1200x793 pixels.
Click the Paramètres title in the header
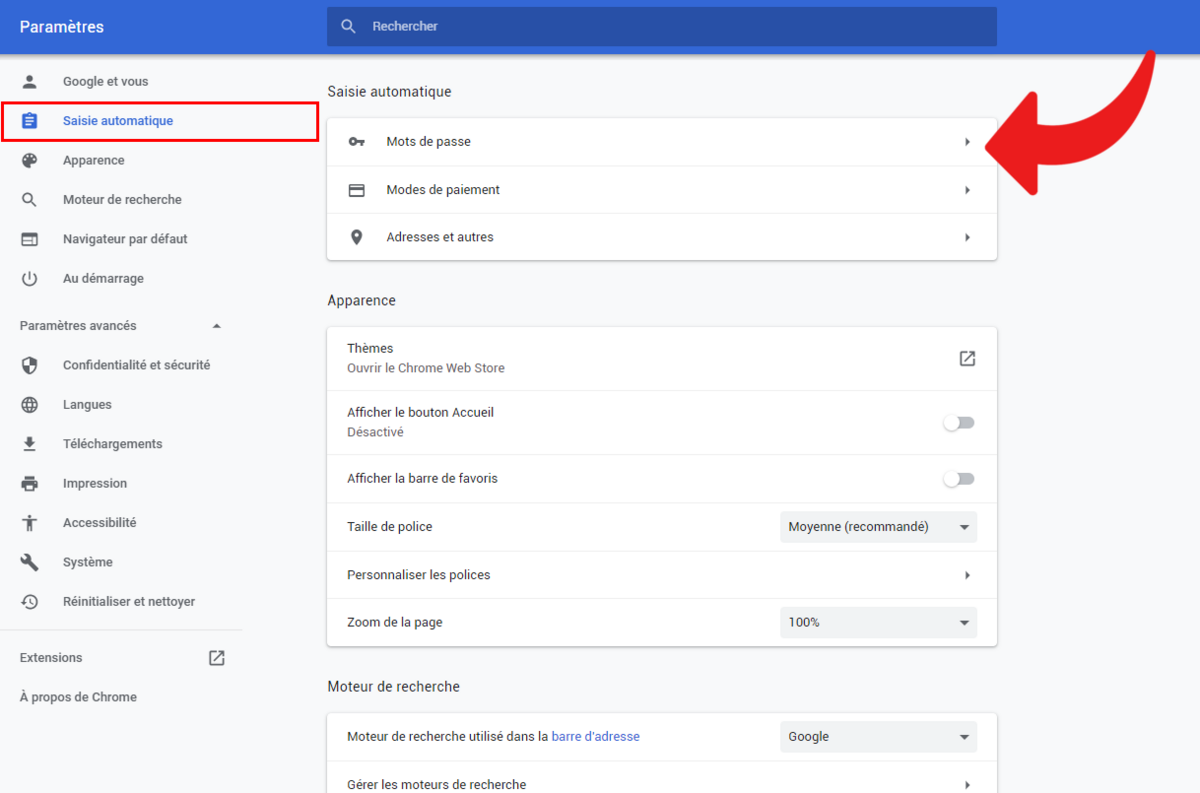(x=62, y=27)
